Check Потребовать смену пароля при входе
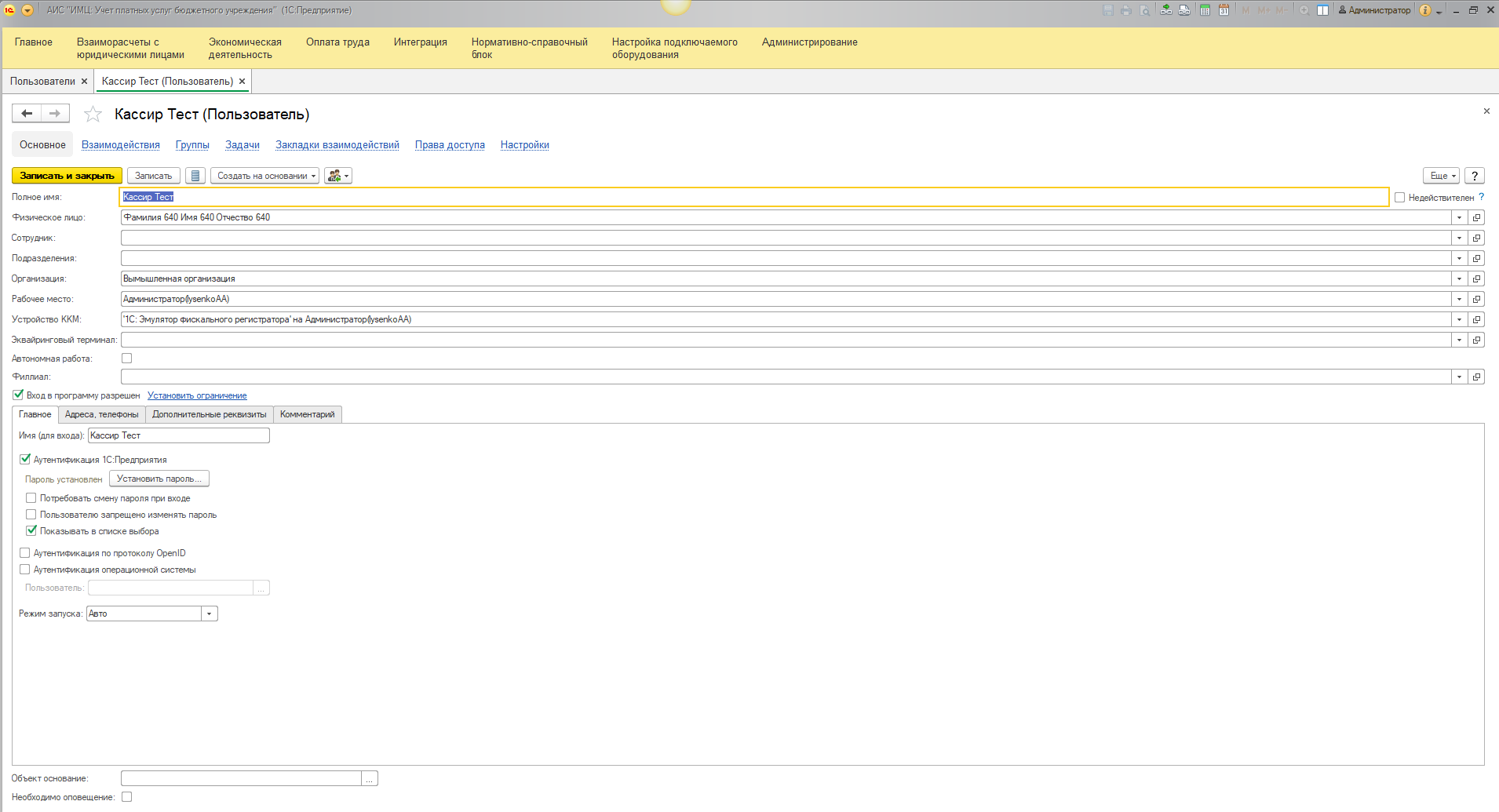The height and width of the screenshot is (812, 1499). coord(31,498)
